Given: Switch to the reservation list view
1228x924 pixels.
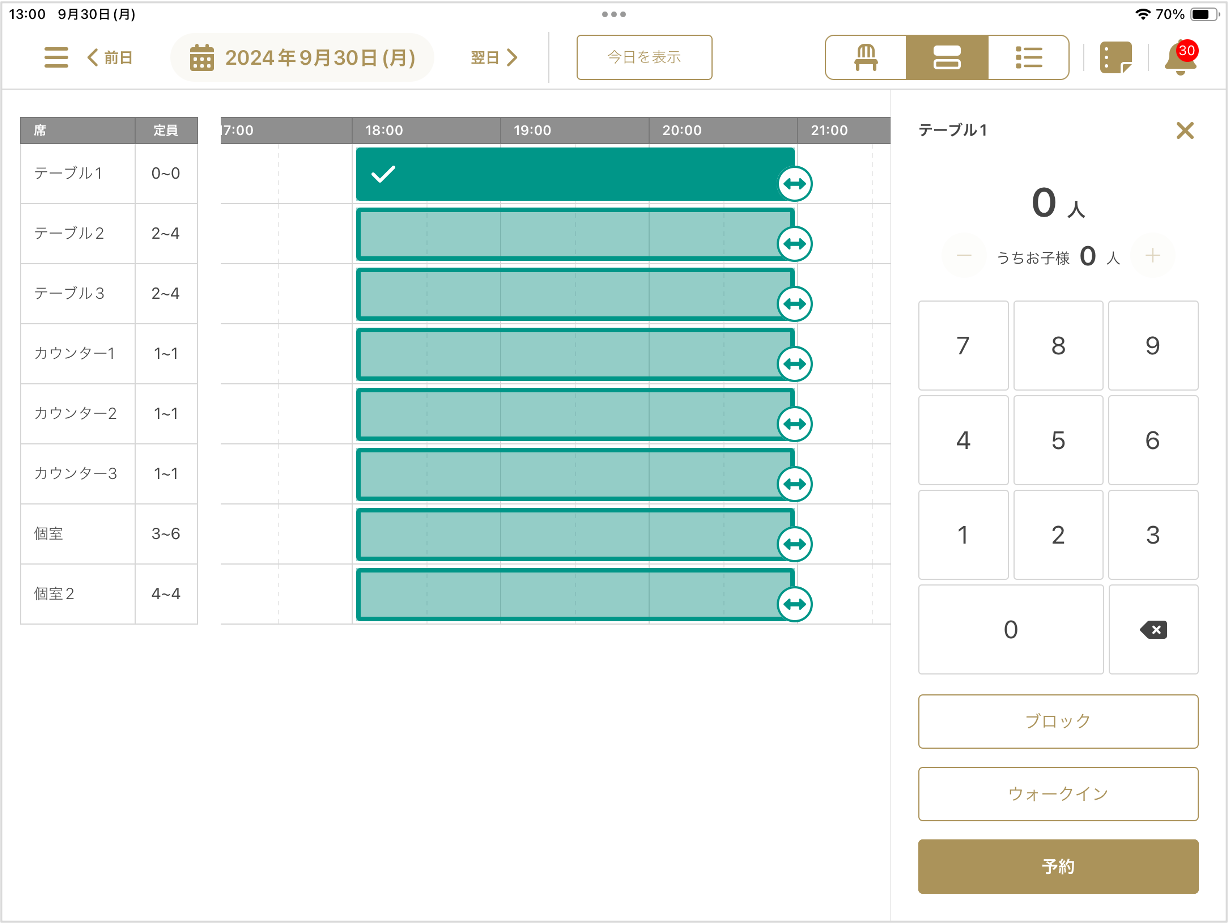Looking at the screenshot, I should (1028, 58).
